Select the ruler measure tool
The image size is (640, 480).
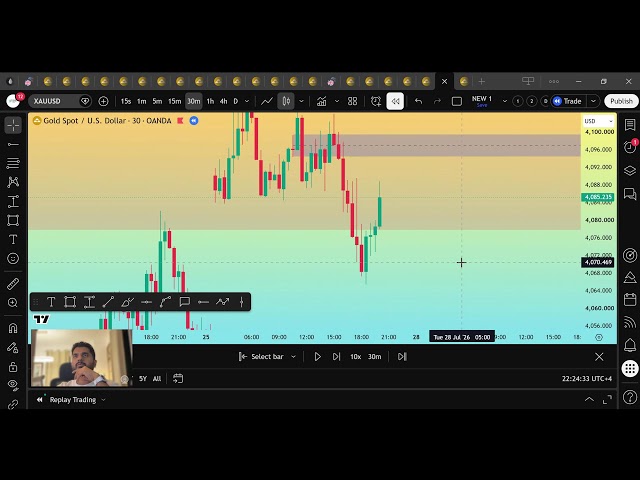tap(13, 284)
